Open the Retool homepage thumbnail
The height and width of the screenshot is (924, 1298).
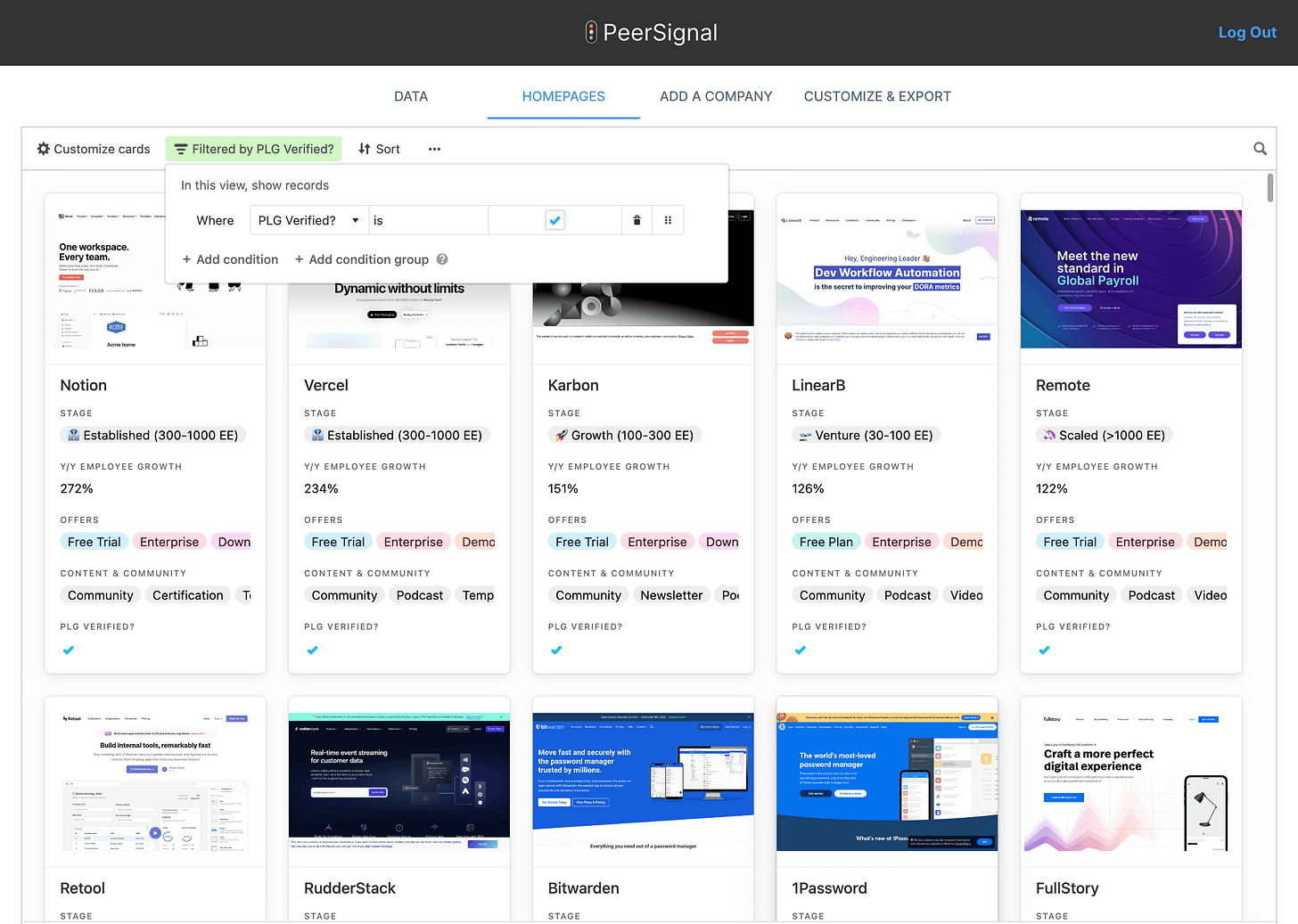tap(155, 781)
